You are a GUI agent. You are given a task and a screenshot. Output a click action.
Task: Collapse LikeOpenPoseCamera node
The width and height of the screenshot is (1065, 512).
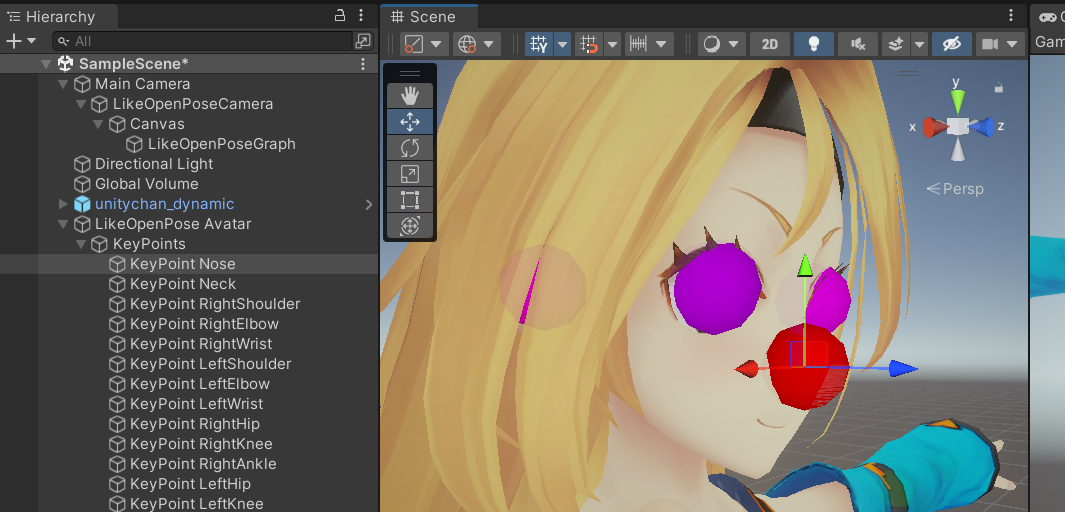(x=81, y=105)
